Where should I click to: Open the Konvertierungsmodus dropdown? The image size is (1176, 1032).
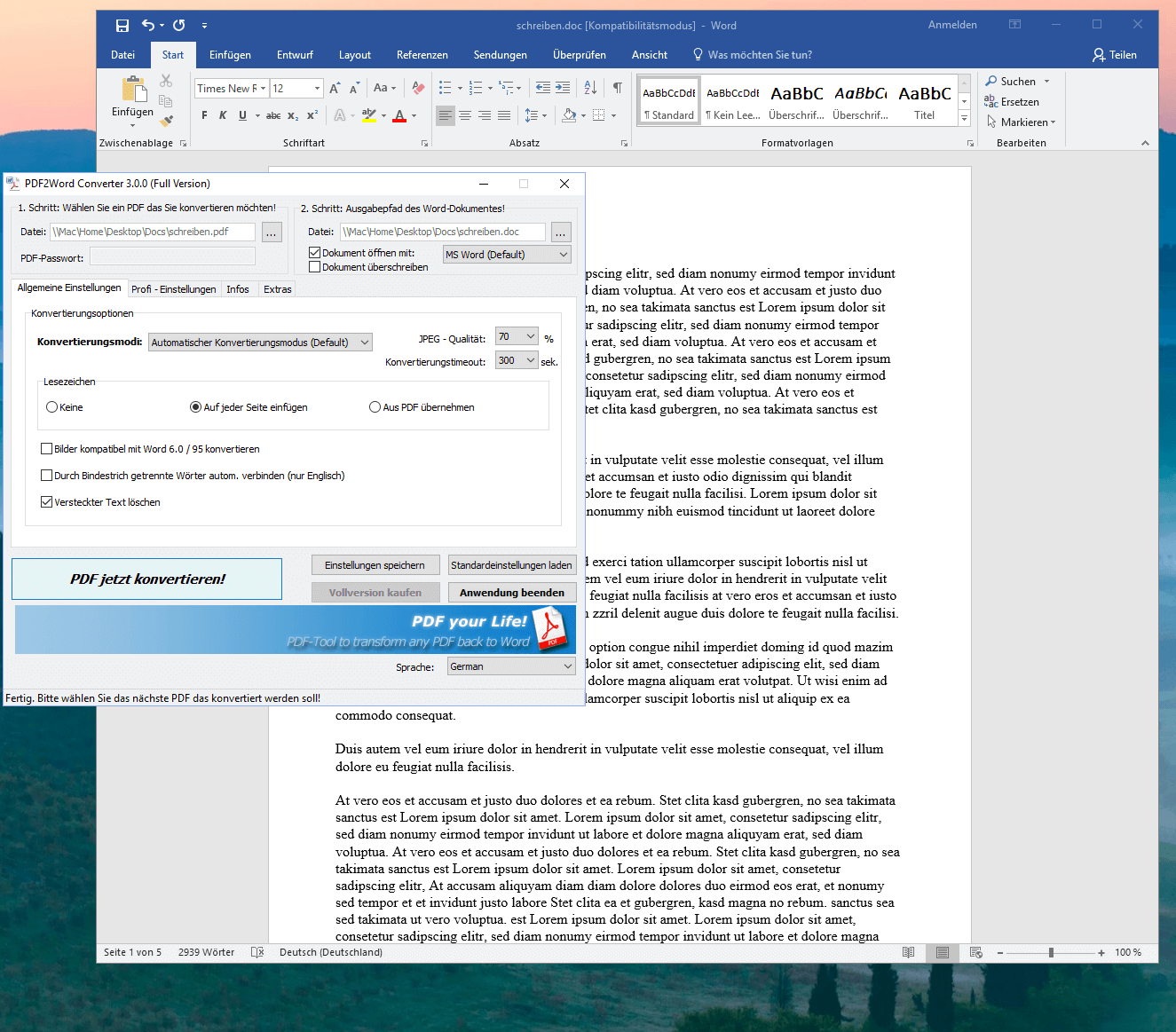coord(260,343)
